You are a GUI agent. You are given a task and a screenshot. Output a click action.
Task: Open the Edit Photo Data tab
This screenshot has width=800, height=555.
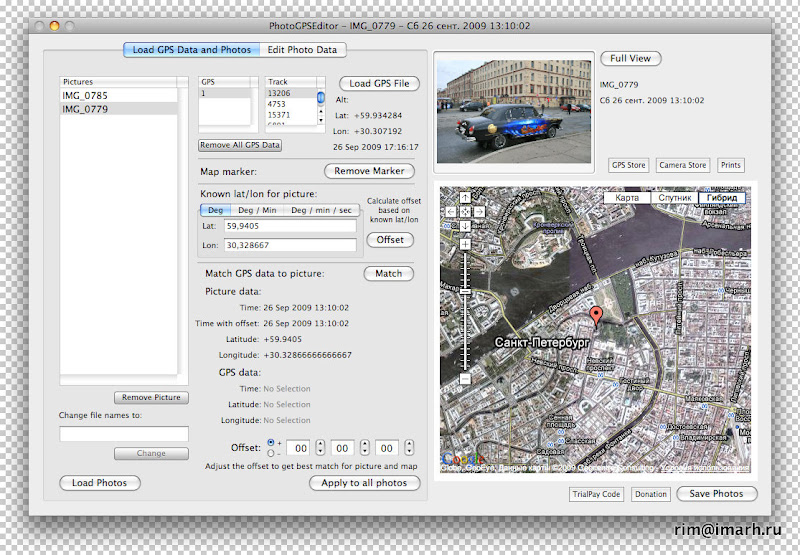(302, 50)
